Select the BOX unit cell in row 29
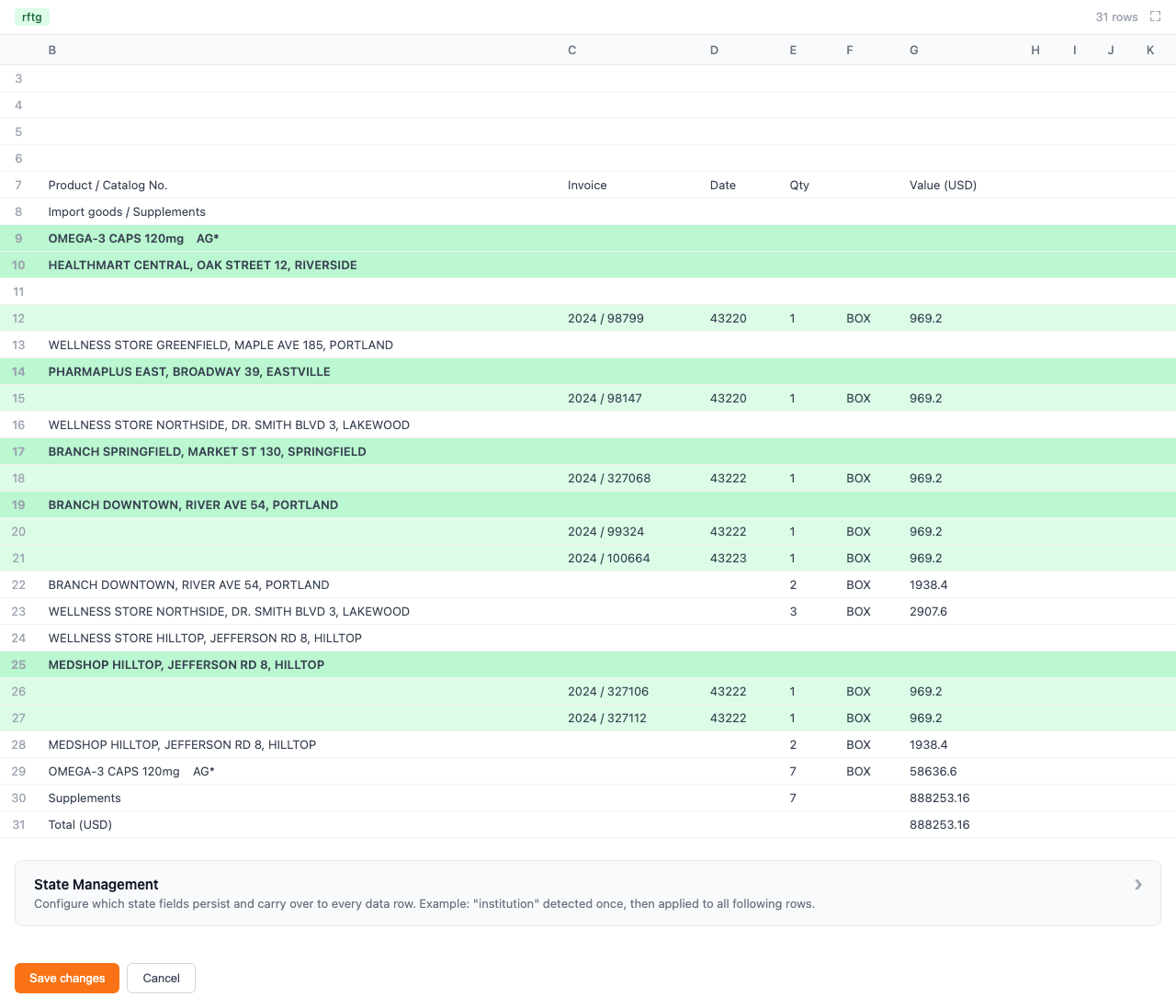Viewport: 1176px width, 1008px height. (x=858, y=771)
